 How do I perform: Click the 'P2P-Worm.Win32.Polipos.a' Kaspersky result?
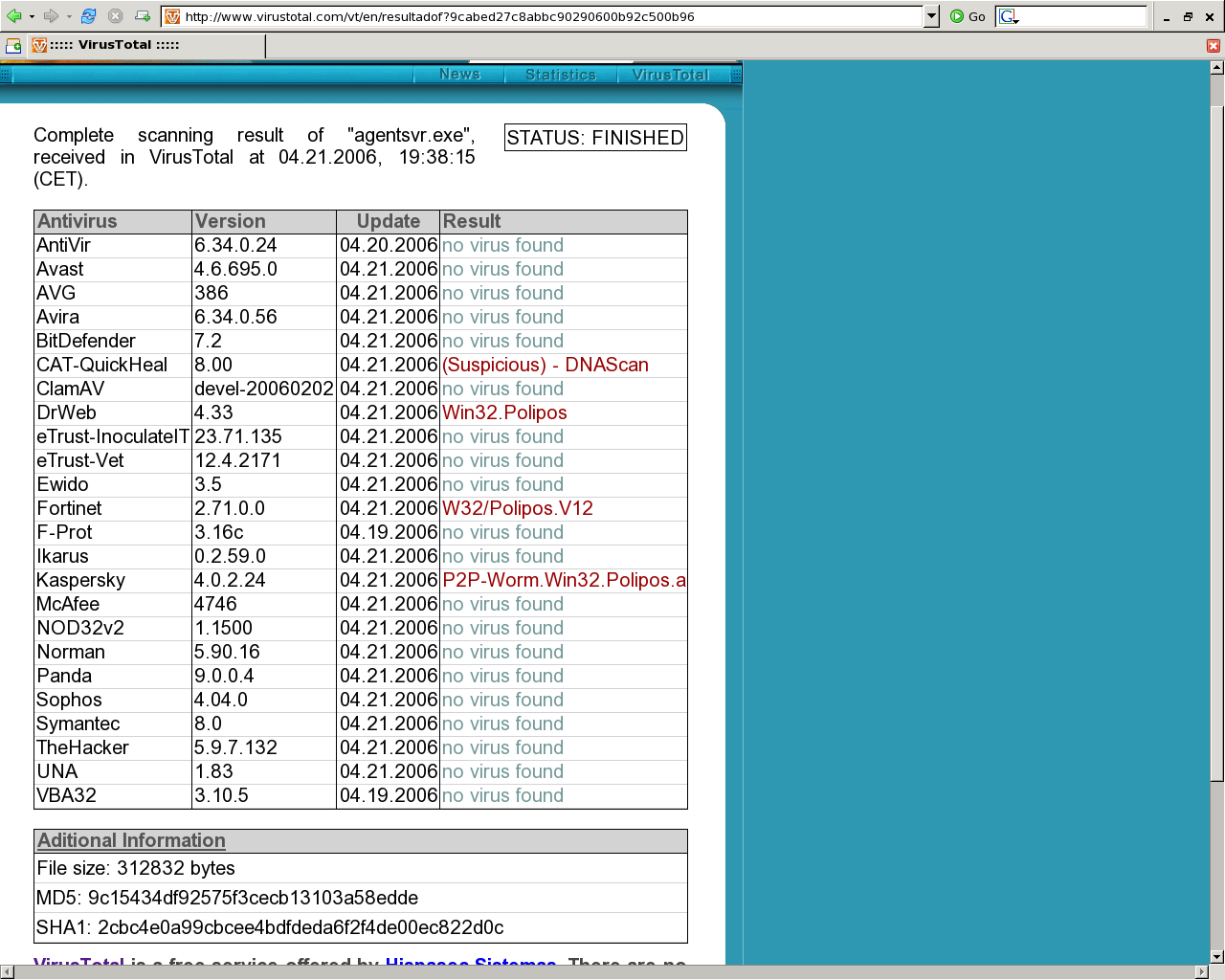coord(564,580)
